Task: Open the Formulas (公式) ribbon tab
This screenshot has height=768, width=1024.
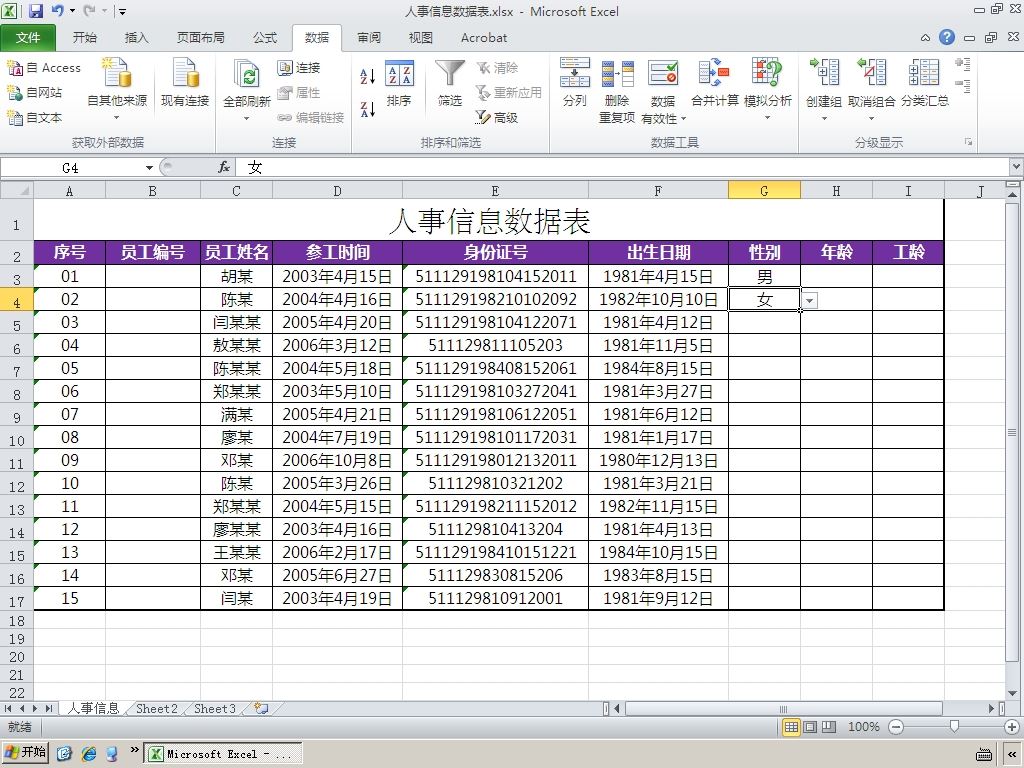Action: 265,38
